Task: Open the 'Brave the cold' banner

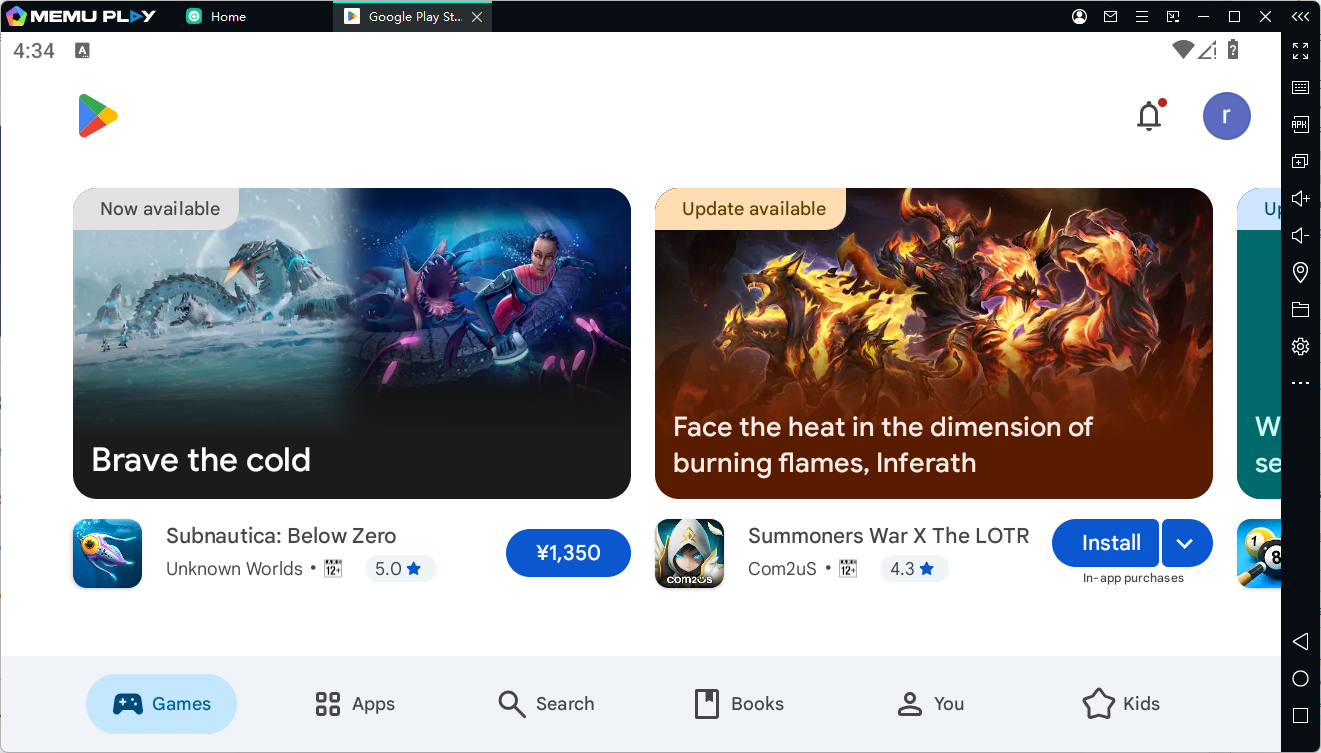Action: click(352, 343)
